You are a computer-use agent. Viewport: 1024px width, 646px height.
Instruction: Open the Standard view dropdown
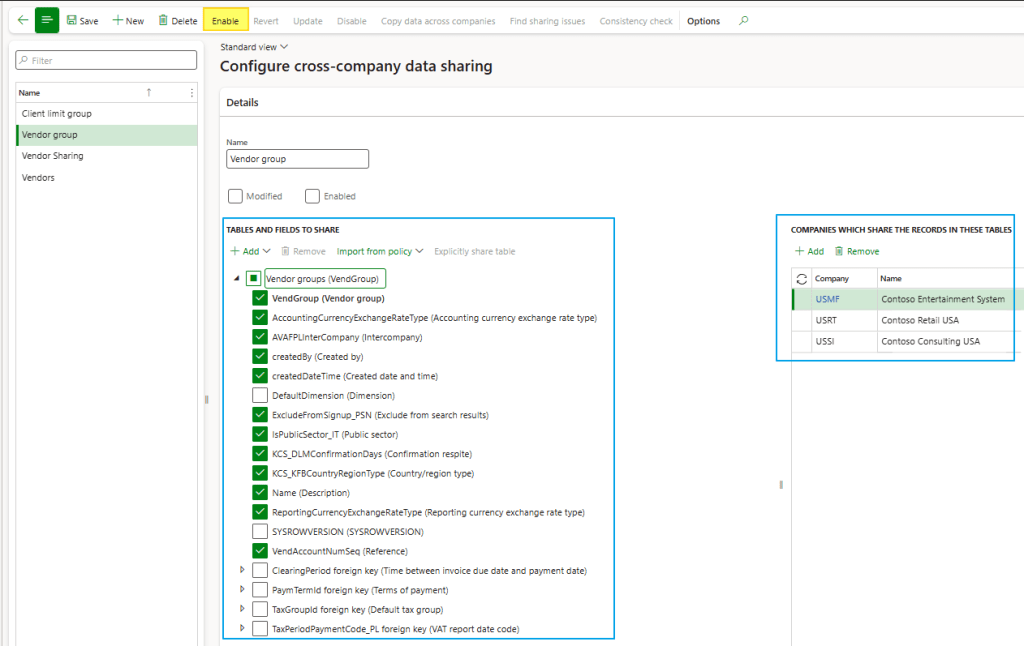(x=254, y=47)
